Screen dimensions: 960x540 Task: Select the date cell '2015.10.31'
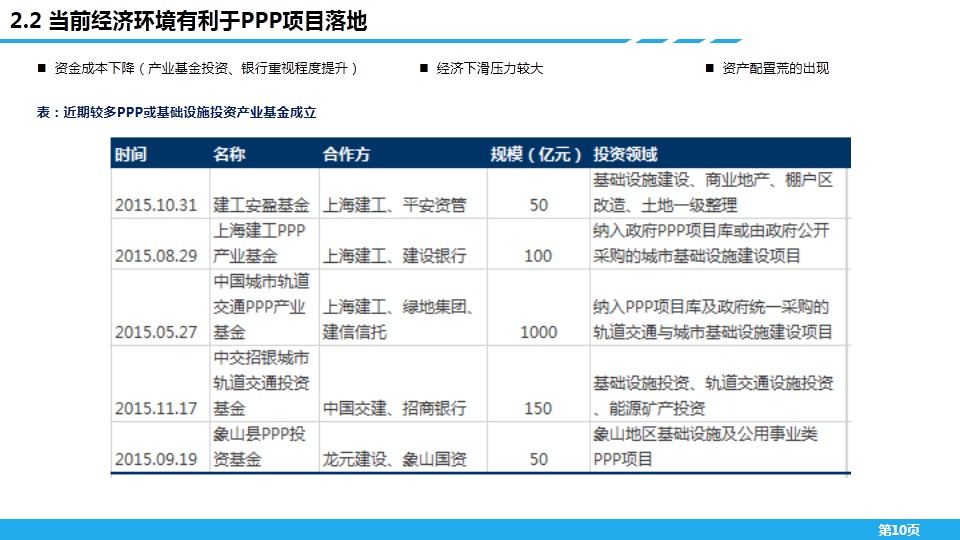[156, 205]
